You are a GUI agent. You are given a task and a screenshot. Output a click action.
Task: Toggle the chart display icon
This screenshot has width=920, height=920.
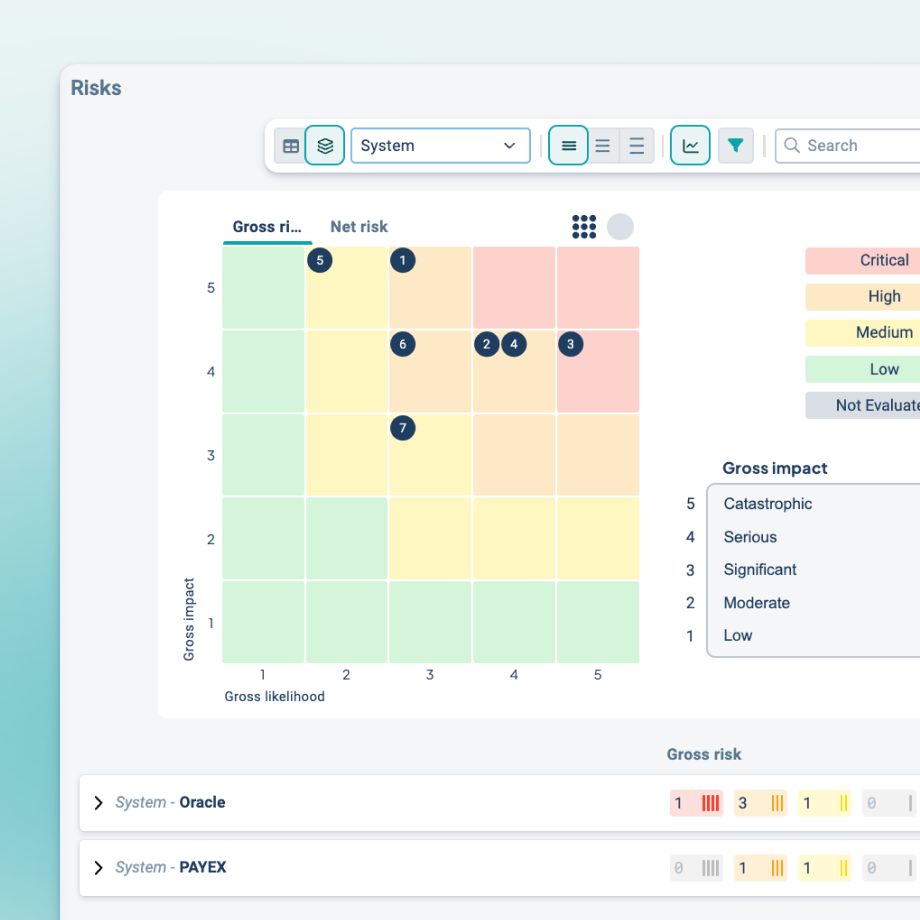coord(690,146)
